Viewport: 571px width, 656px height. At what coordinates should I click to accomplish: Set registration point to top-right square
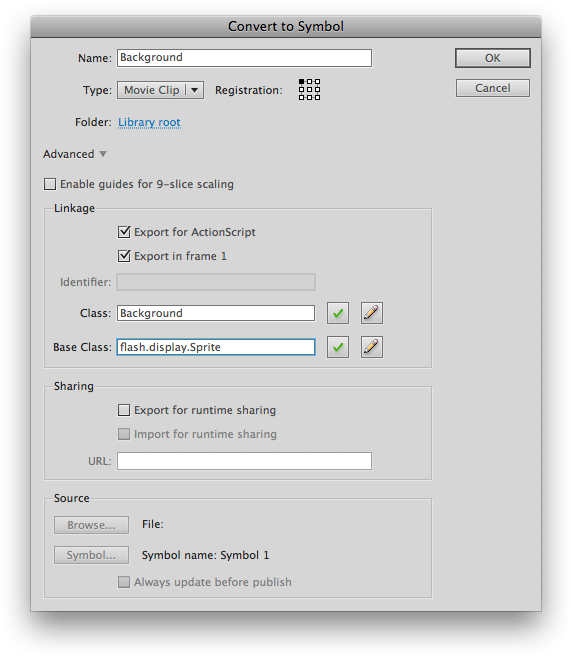pyautogui.click(x=318, y=82)
